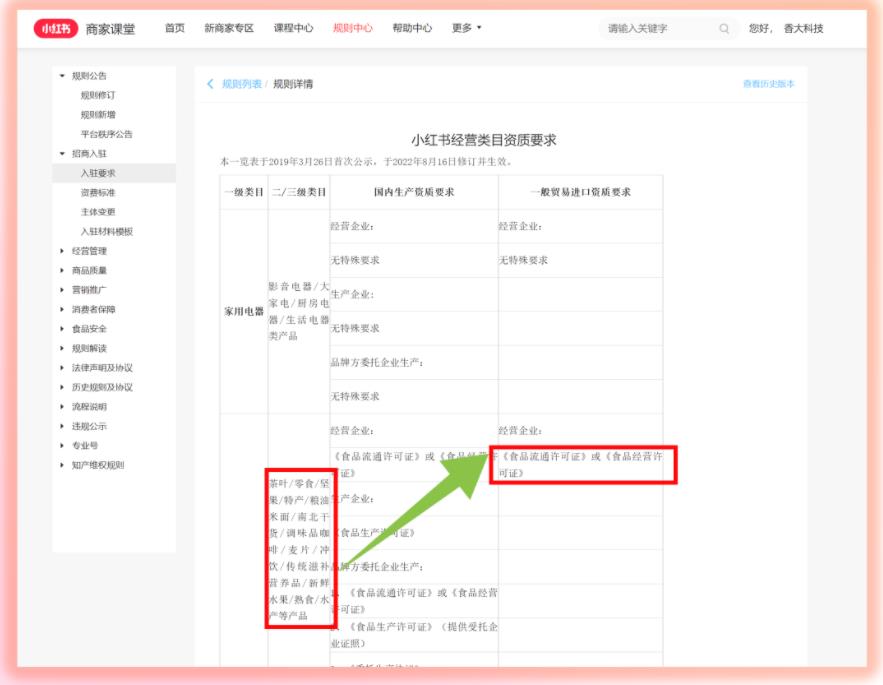Open the 帮助中心 nav item
883x685 pixels.
tap(412, 28)
